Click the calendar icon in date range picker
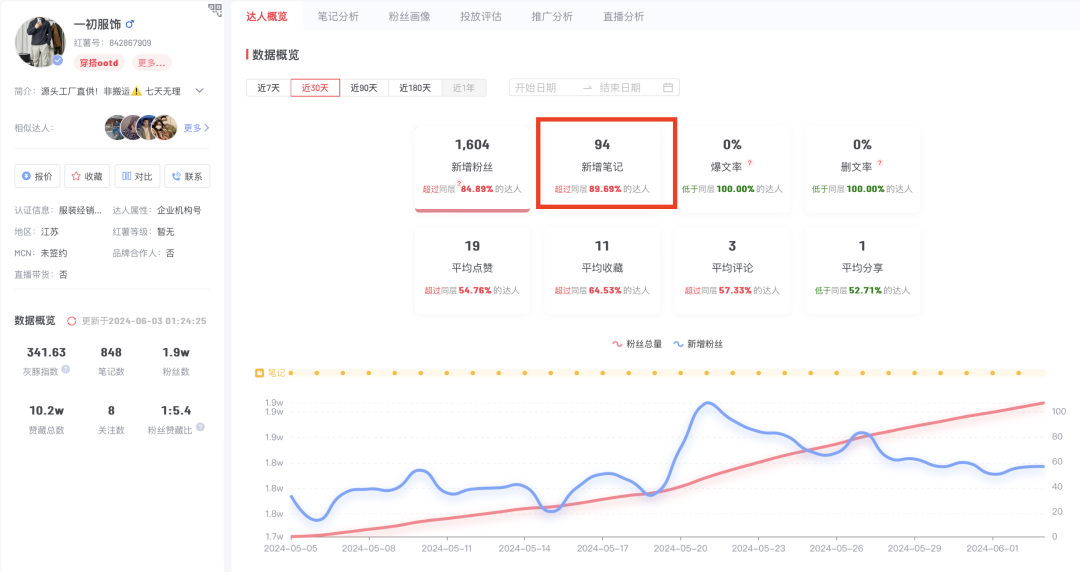 click(x=668, y=88)
